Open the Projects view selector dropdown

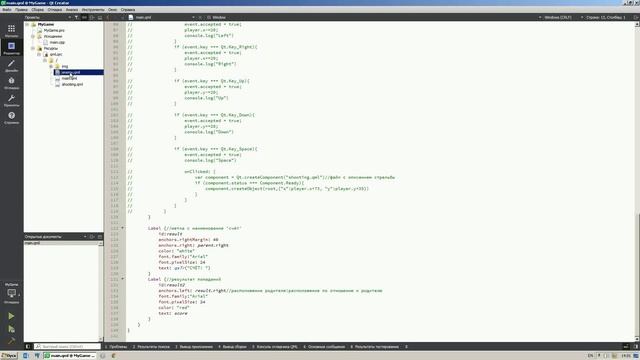(47, 18)
